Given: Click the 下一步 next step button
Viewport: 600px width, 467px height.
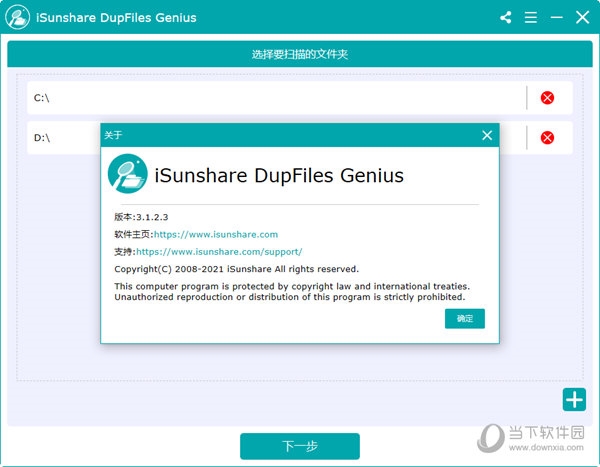Looking at the screenshot, I should click(x=300, y=446).
